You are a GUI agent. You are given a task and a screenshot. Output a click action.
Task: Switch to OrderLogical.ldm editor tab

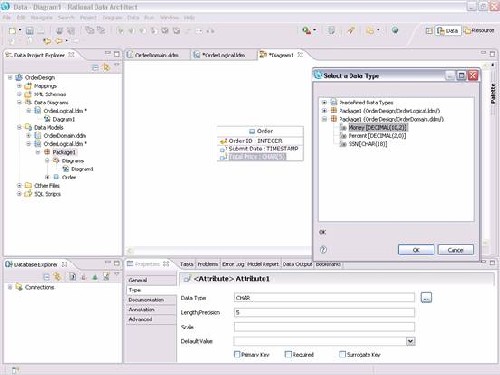point(224,55)
